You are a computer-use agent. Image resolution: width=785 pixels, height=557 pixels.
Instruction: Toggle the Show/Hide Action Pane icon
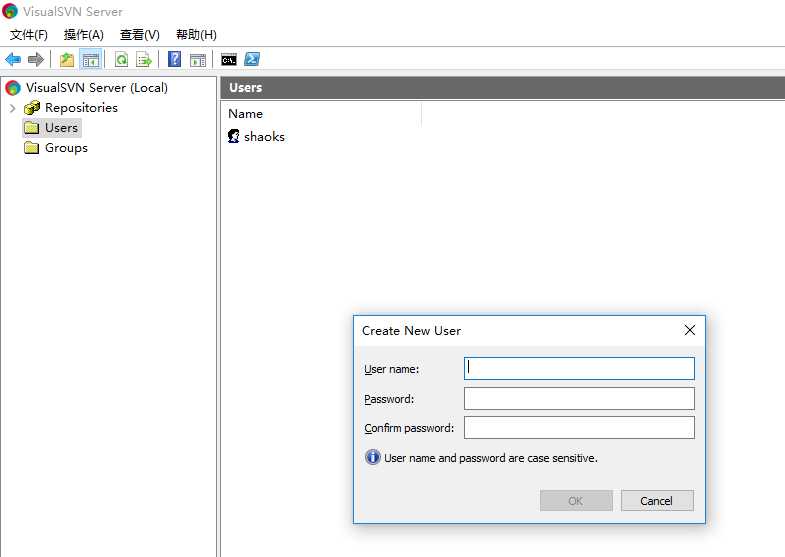point(198,60)
